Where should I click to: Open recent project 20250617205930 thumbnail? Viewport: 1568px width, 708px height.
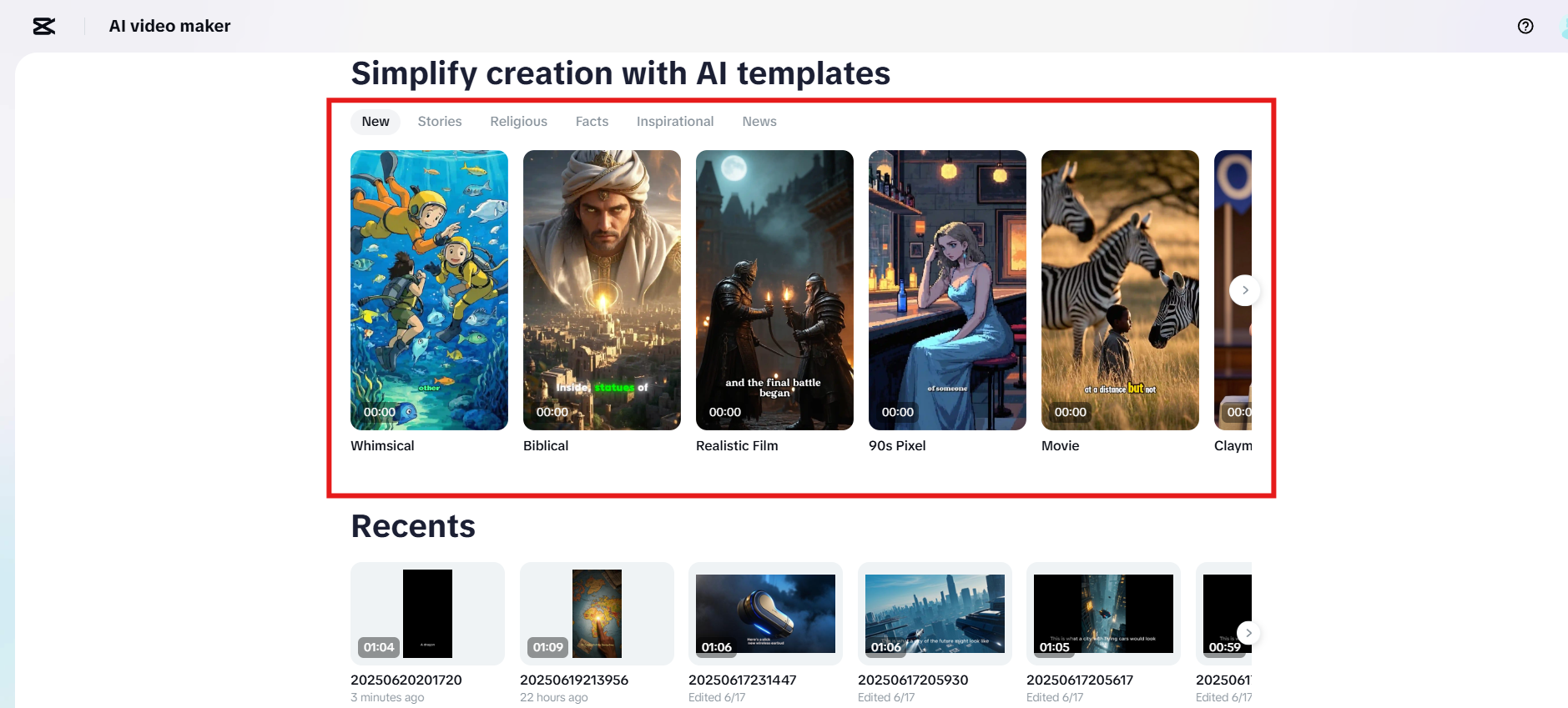click(935, 614)
